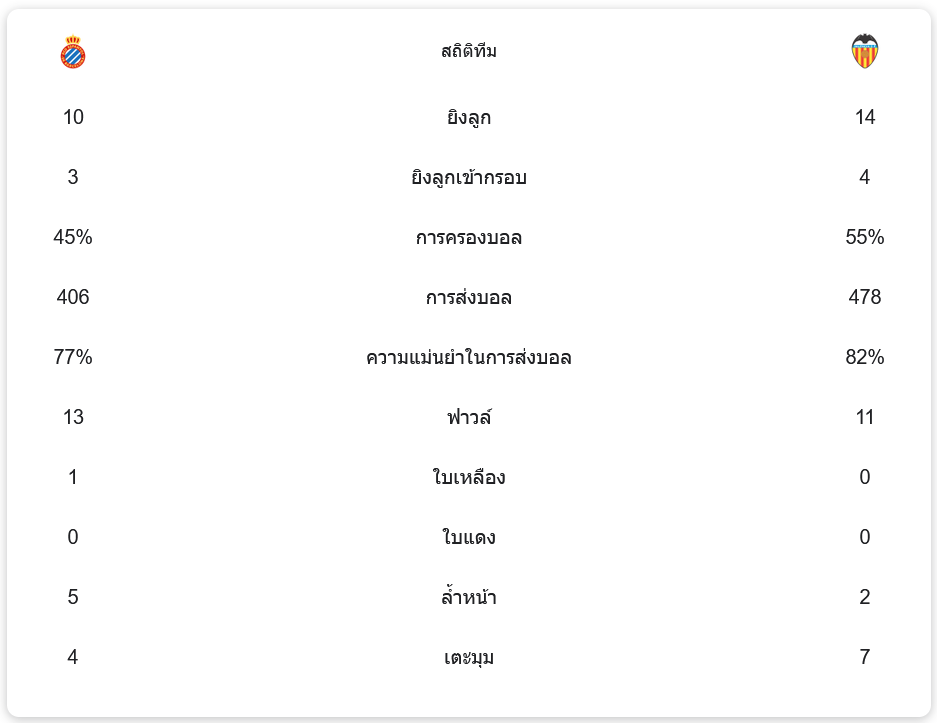Select the เตะมุม row label
The width and height of the screenshot is (937, 723).
tap(468, 658)
